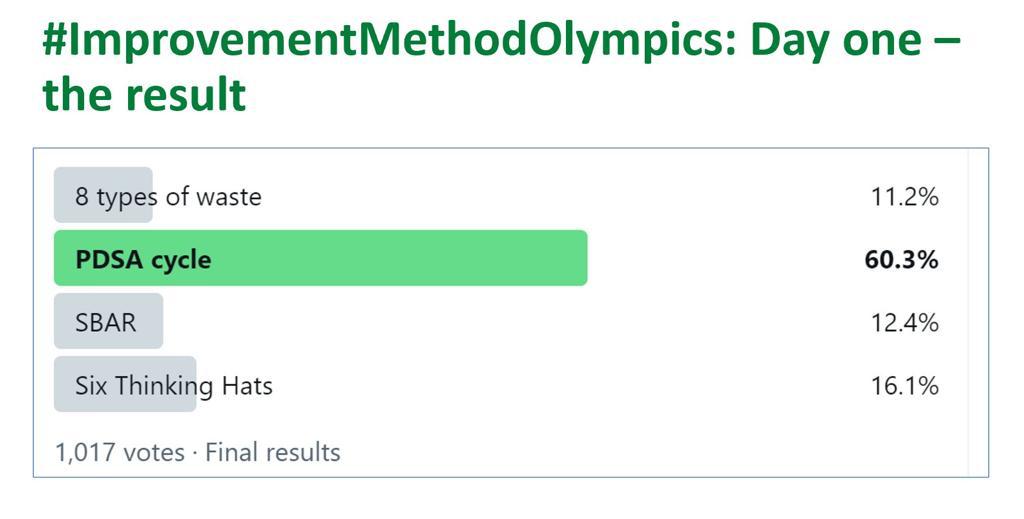The width and height of the screenshot is (1024, 519).
Task: Click the vertical strip at poll's right edge
Action: click(x=978, y=312)
